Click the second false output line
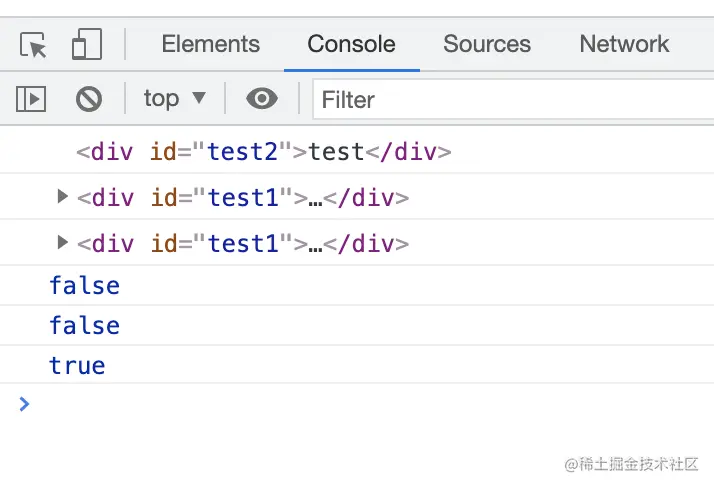 pyautogui.click(x=84, y=326)
